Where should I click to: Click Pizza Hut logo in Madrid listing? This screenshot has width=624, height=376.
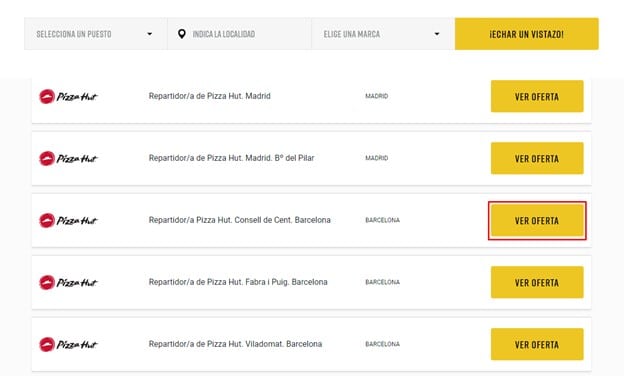pyautogui.click(x=68, y=96)
